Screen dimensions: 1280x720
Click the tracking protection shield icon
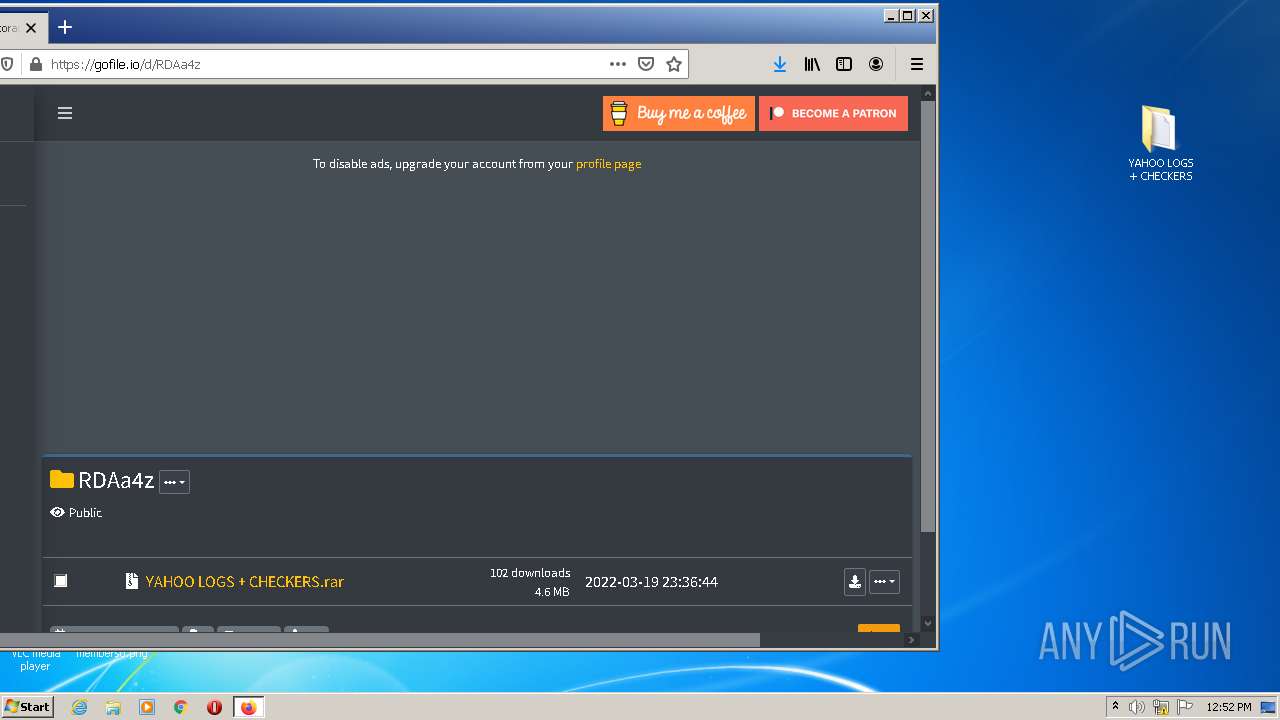point(7,64)
